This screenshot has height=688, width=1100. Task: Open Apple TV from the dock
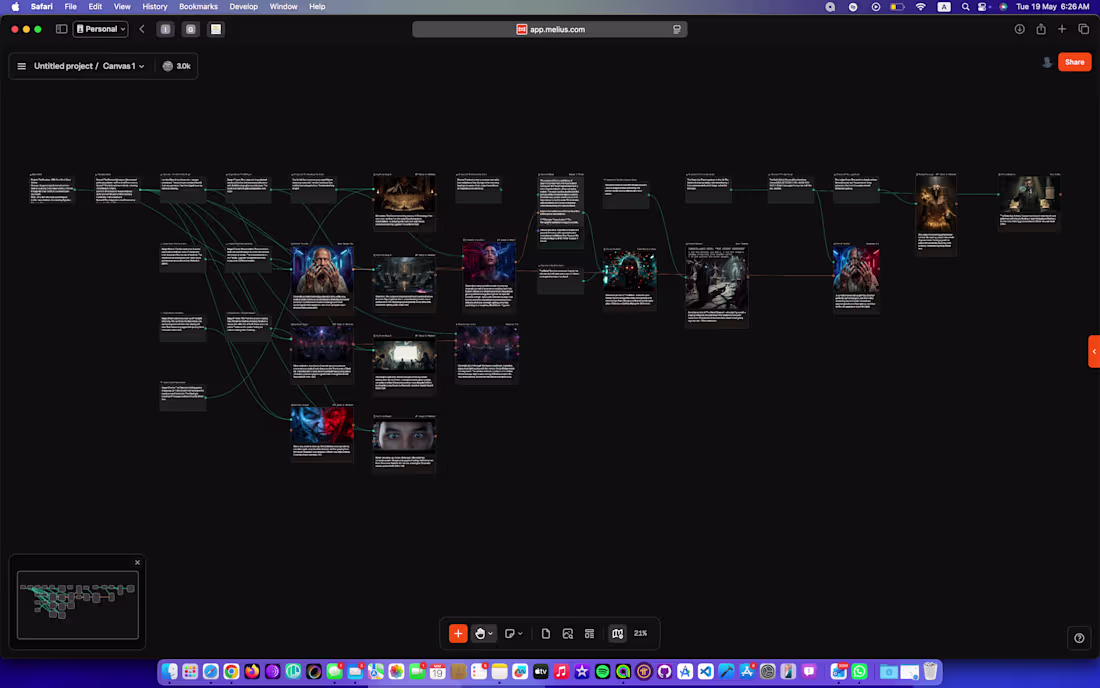coord(540,671)
